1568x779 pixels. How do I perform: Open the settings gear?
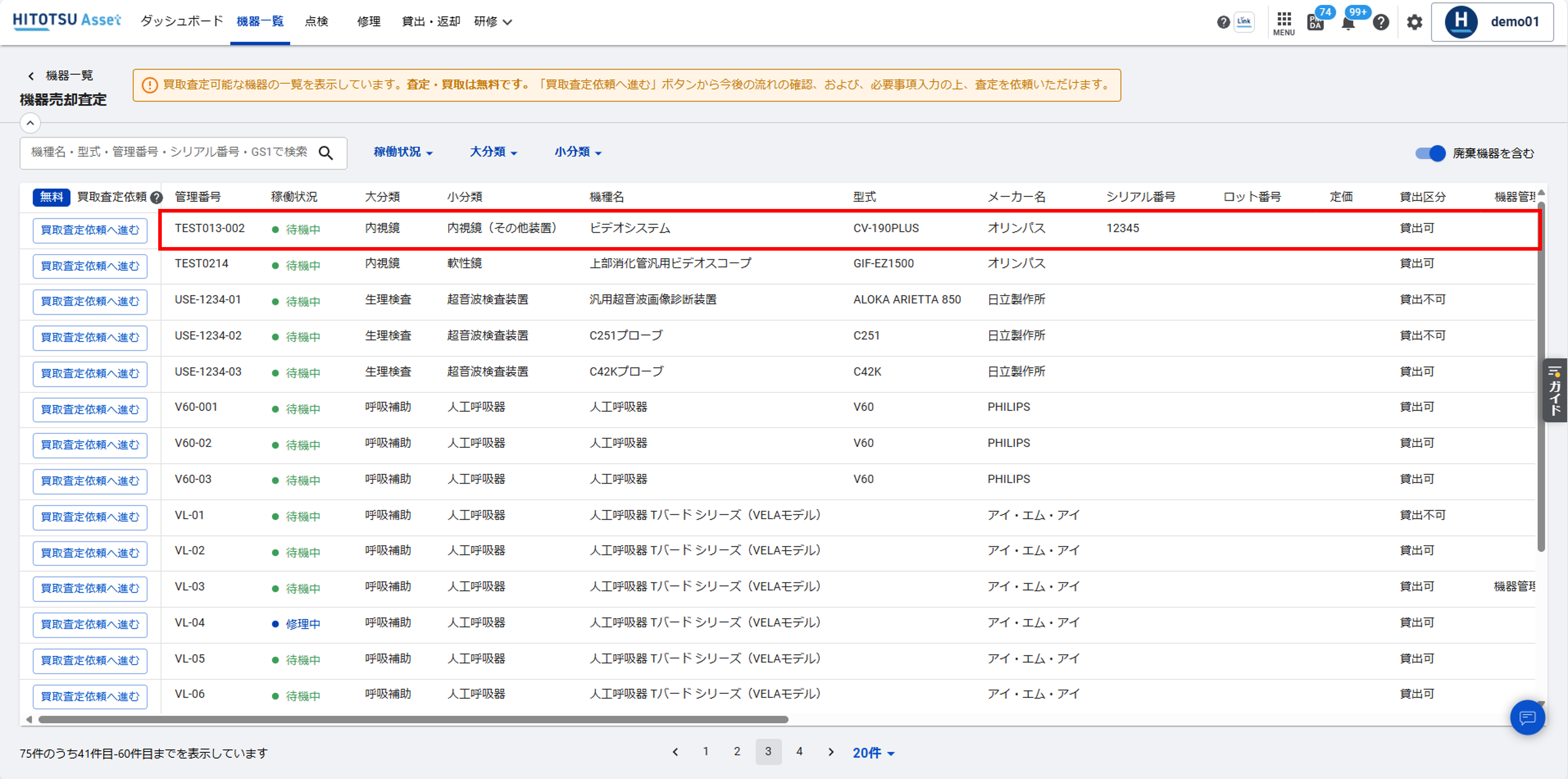point(1415,22)
